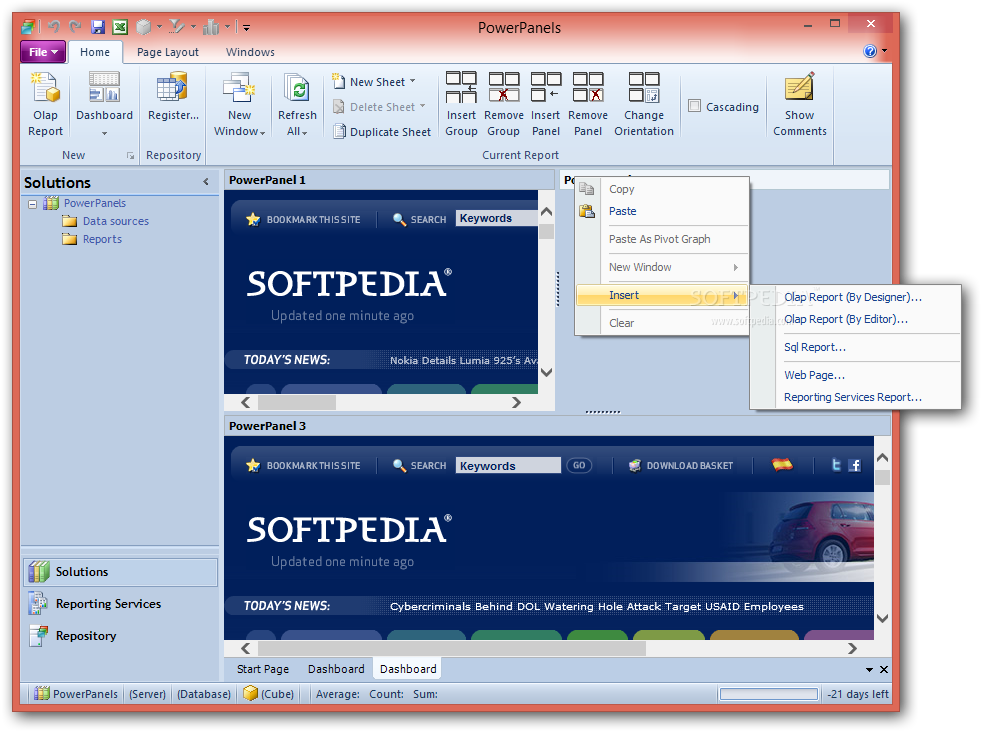Select Olap Report (By Designer) in the submenu

855,297
